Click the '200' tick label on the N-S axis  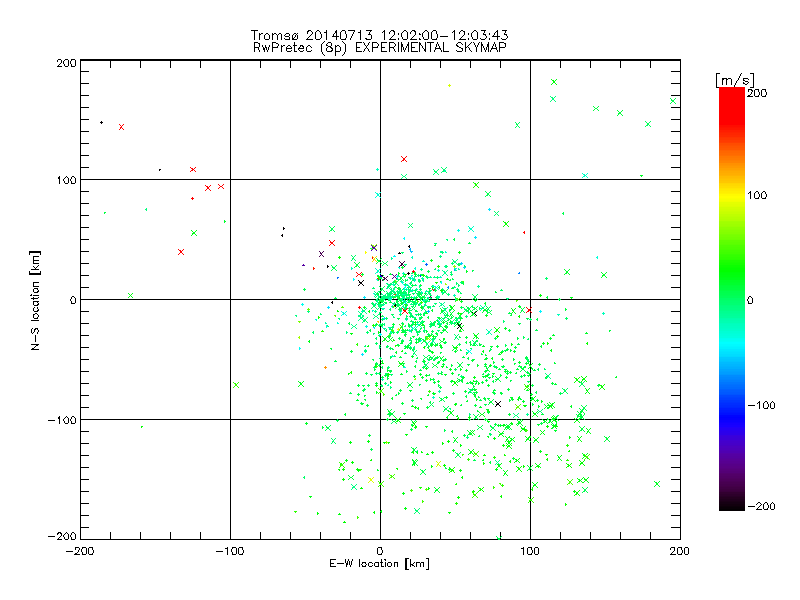coord(66,63)
